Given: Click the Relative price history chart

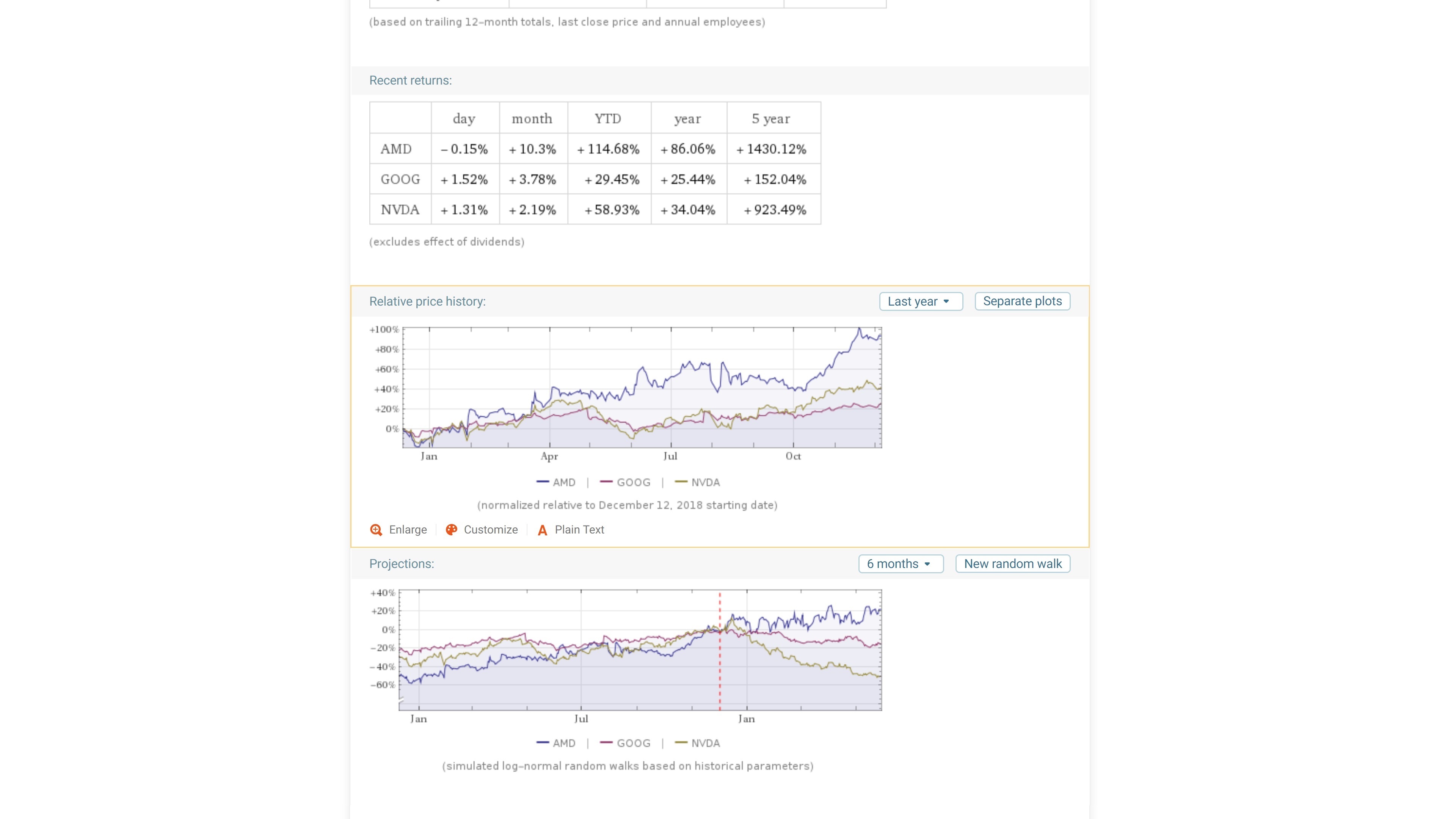Looking at the screenshot, I should (642, 388).
